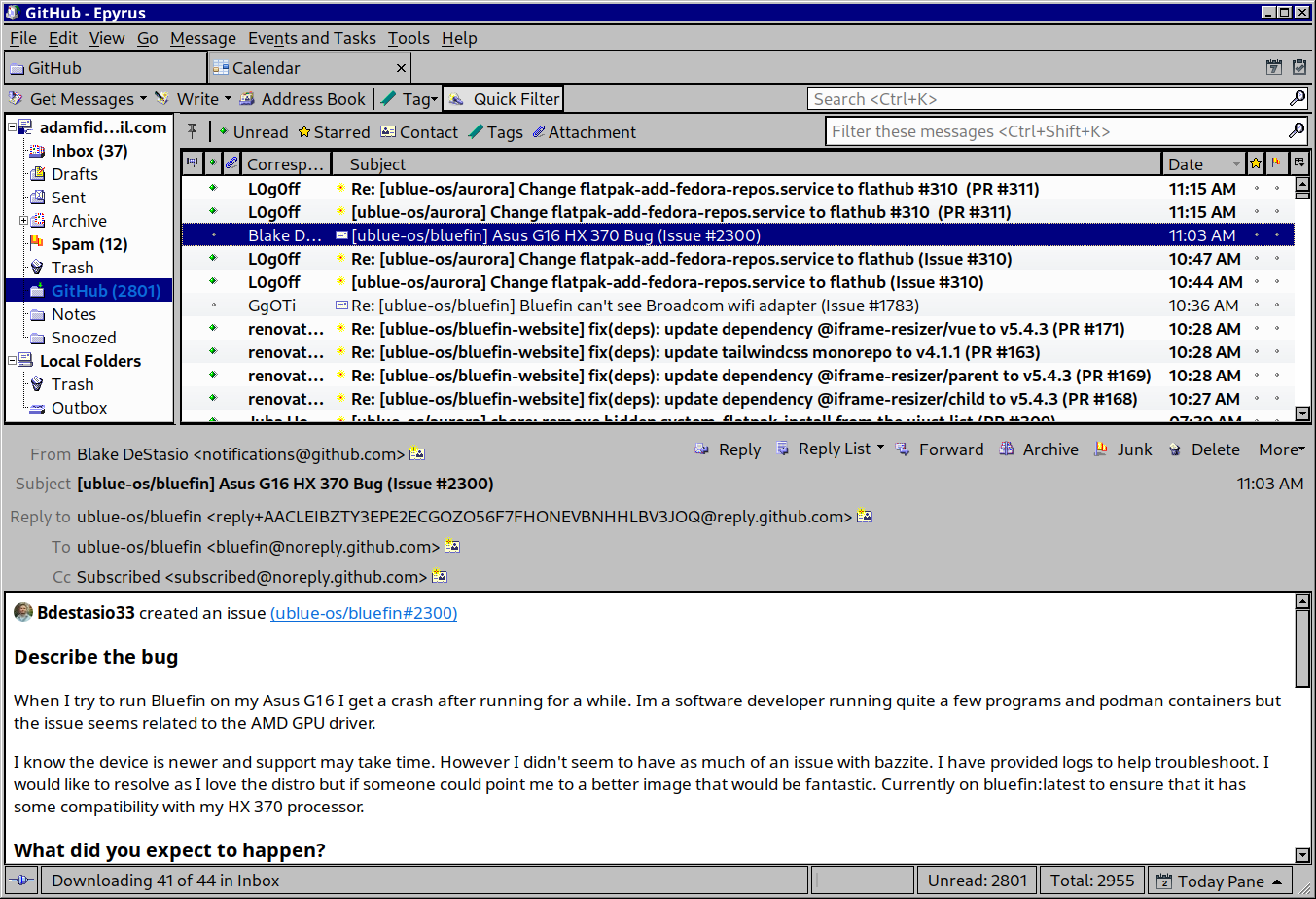Select the Snoozed folder

pos(84,338)
